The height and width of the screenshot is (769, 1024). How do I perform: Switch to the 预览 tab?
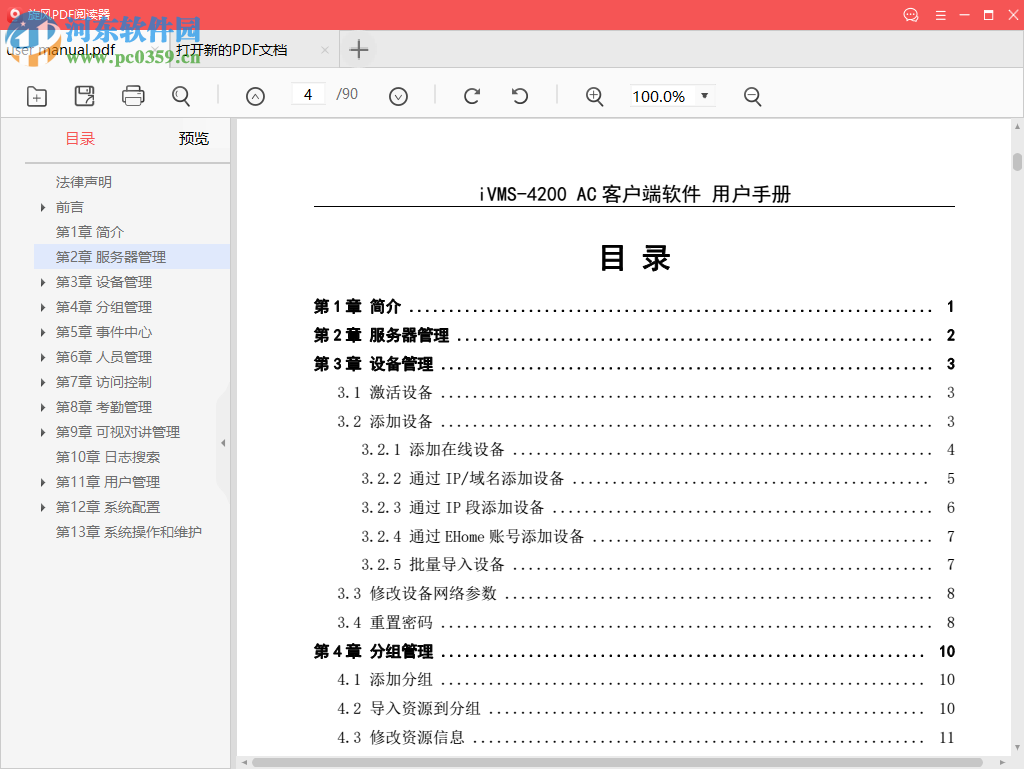[x=193, y=138]
